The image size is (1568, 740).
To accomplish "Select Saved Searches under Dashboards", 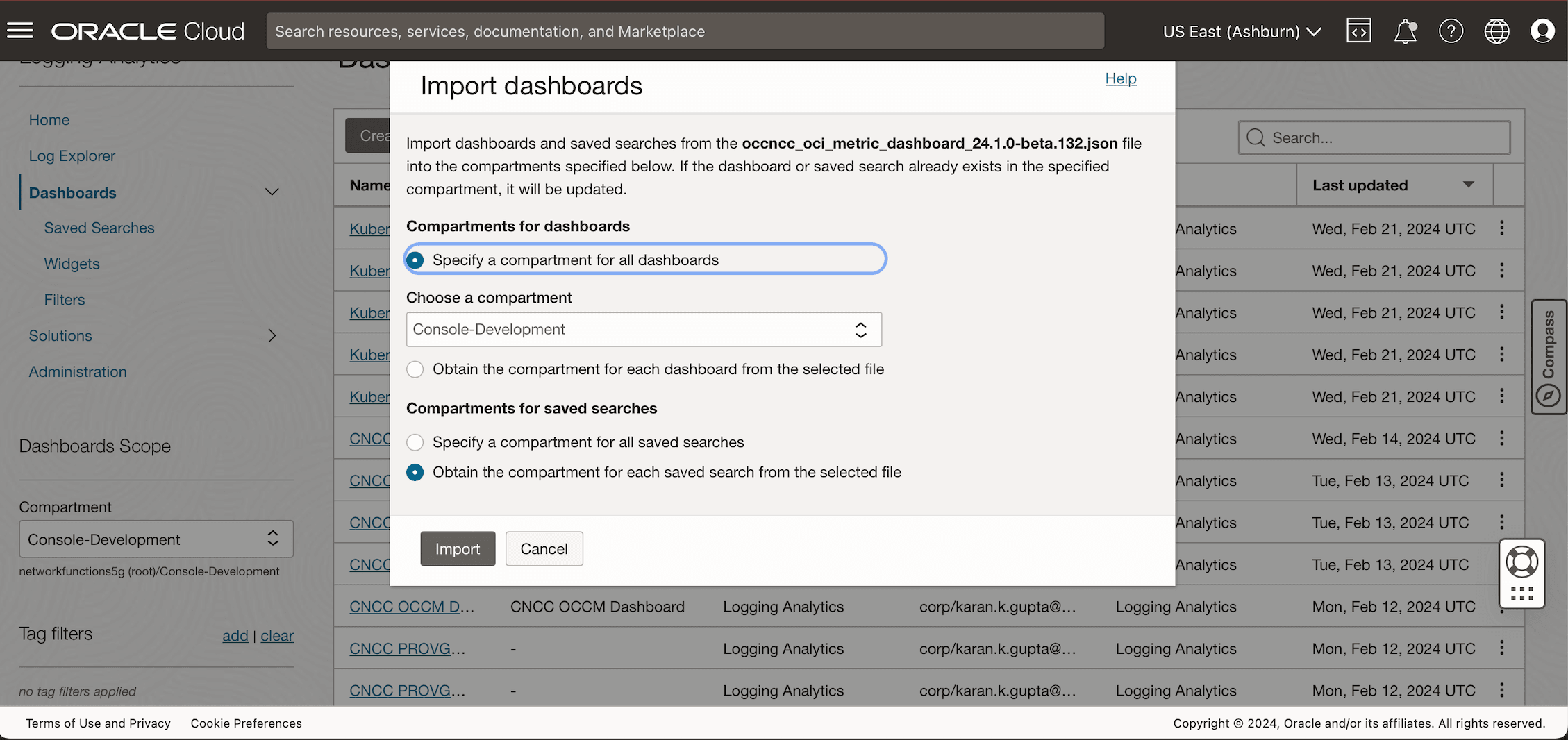I will point(99,228).
